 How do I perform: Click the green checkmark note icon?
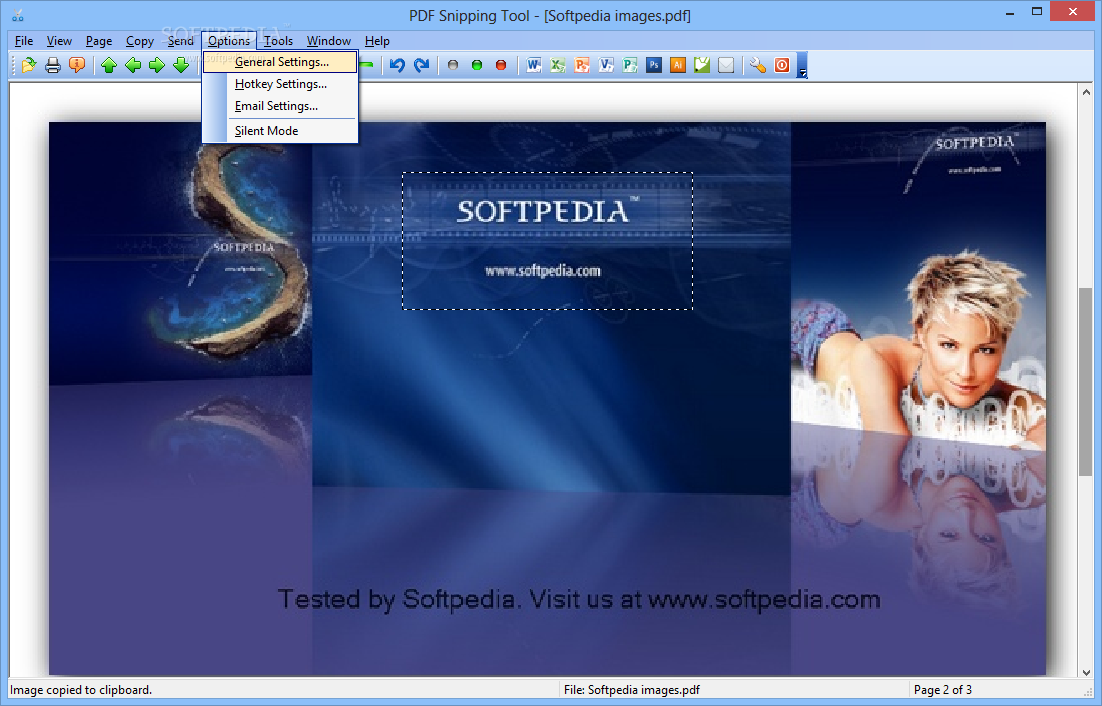coord(701,65)
